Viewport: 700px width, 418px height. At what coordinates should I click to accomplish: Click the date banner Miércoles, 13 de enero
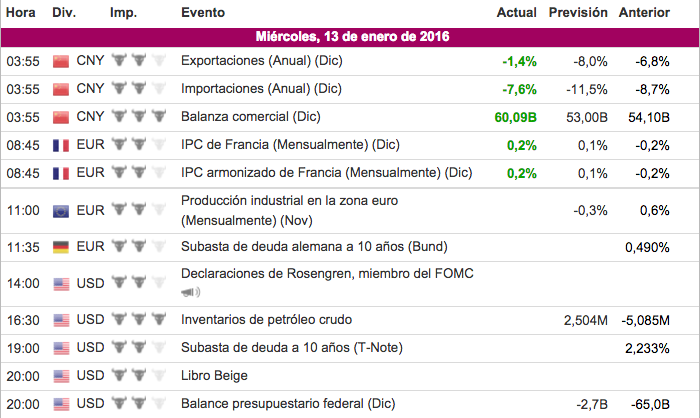coord(350,37)
